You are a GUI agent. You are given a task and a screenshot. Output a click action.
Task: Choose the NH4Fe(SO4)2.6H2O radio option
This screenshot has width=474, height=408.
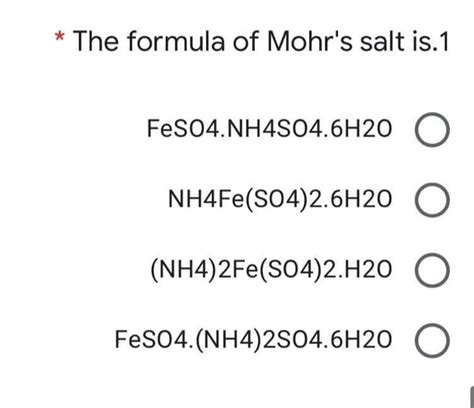coord(432,200)
